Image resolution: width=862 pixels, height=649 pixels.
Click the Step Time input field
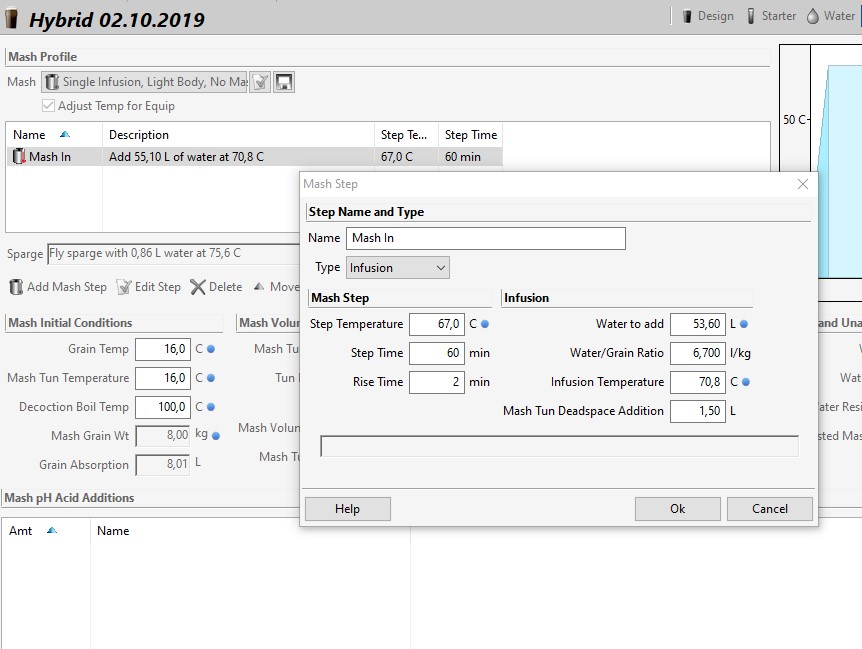tap(436, 353)
